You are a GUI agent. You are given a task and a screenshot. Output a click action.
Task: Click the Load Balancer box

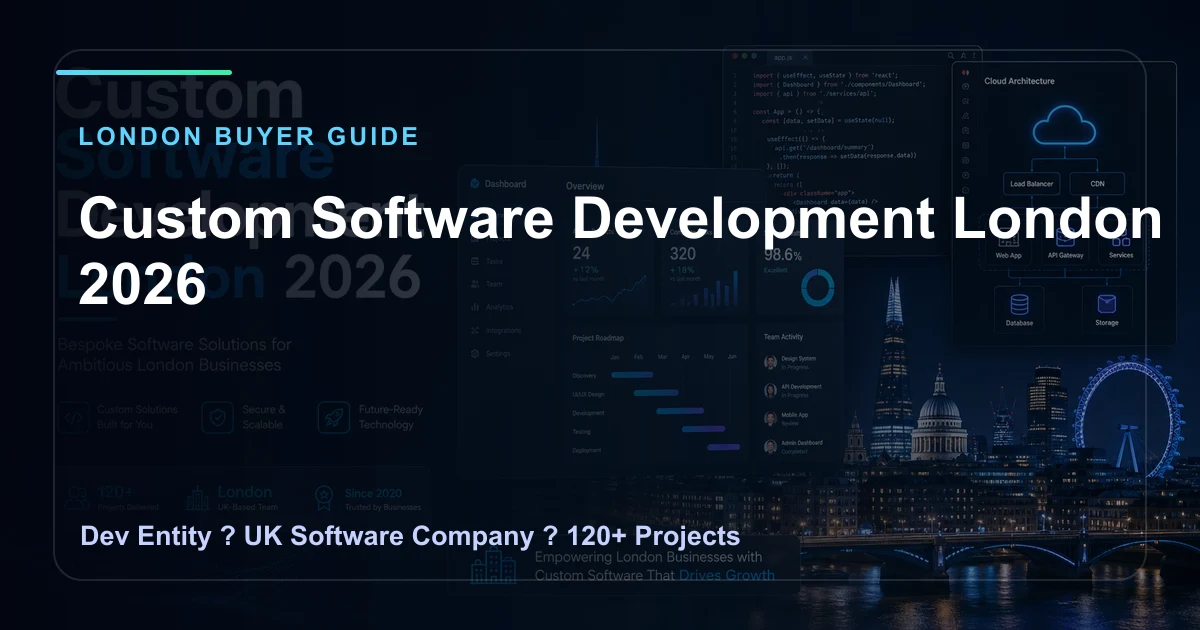pos(1030,184)
